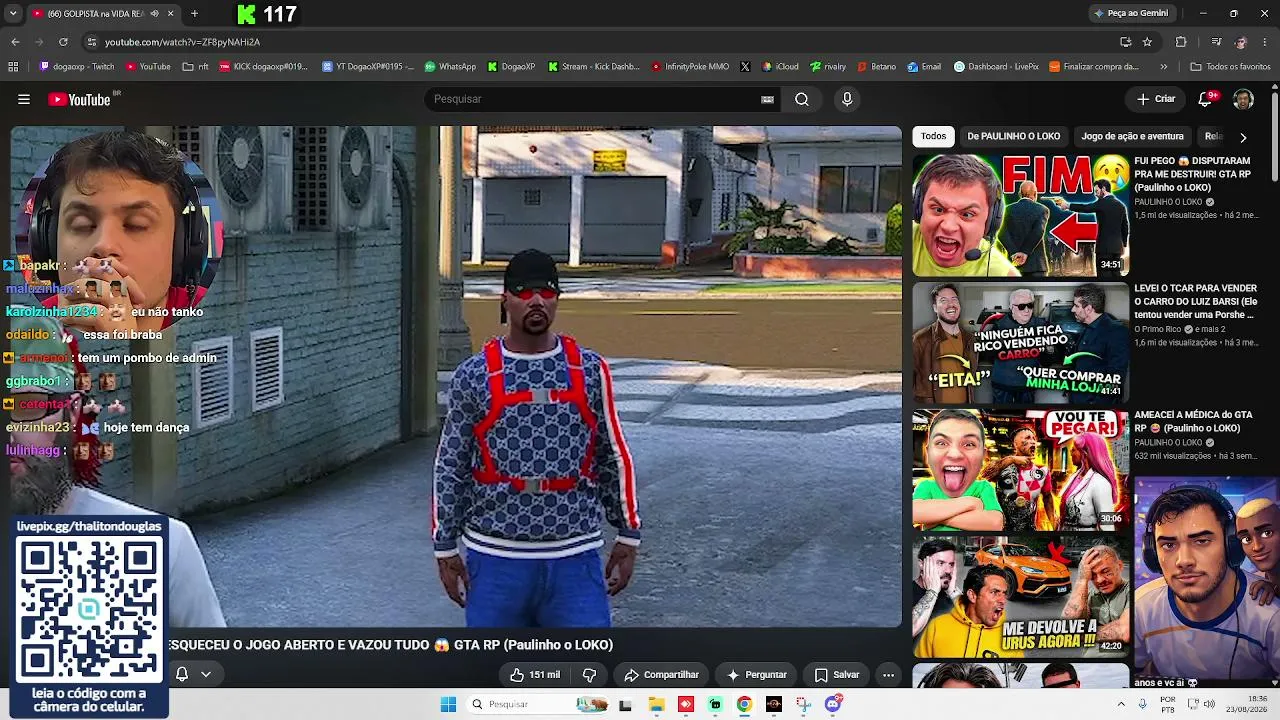The height and width of the screenshot is (720, 1280).
Task: Open the Chrome extensions puzzle icon
Action: (1181, 42)
